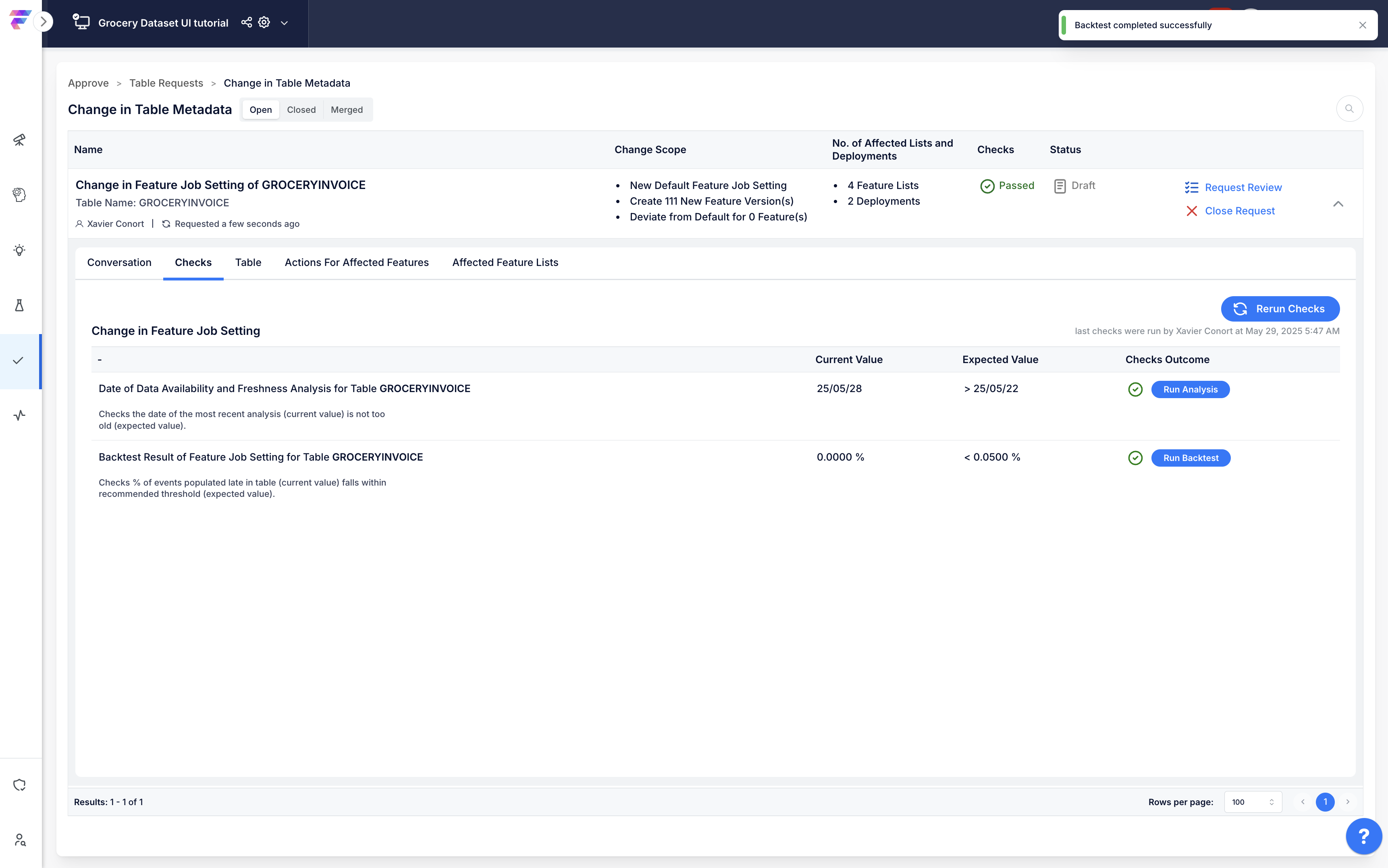Switch filter to Closed requests
This screenshot has height=868, width=1388.
tap(301, 110)
